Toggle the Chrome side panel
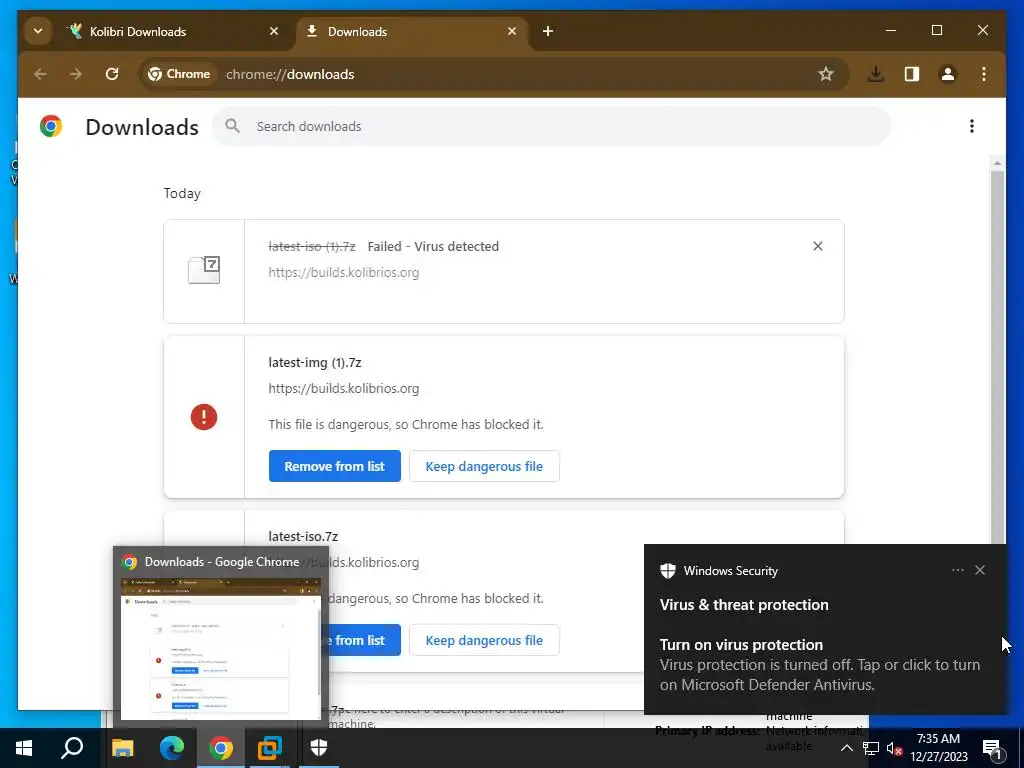Screen dimensions: 1024x768 point(912,74)
